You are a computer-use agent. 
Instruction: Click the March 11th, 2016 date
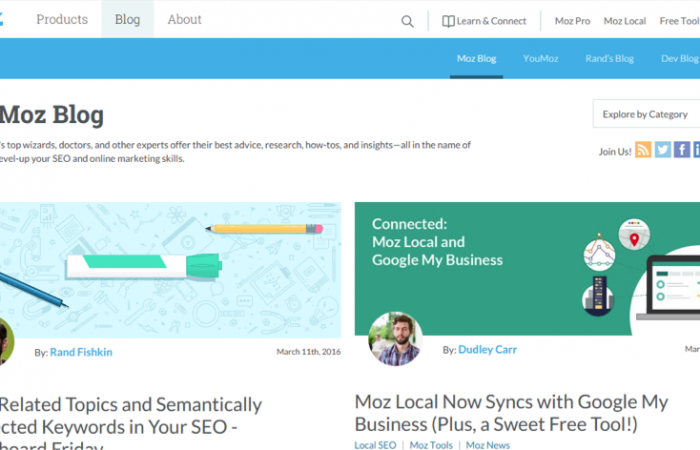[x=308, y=352]
